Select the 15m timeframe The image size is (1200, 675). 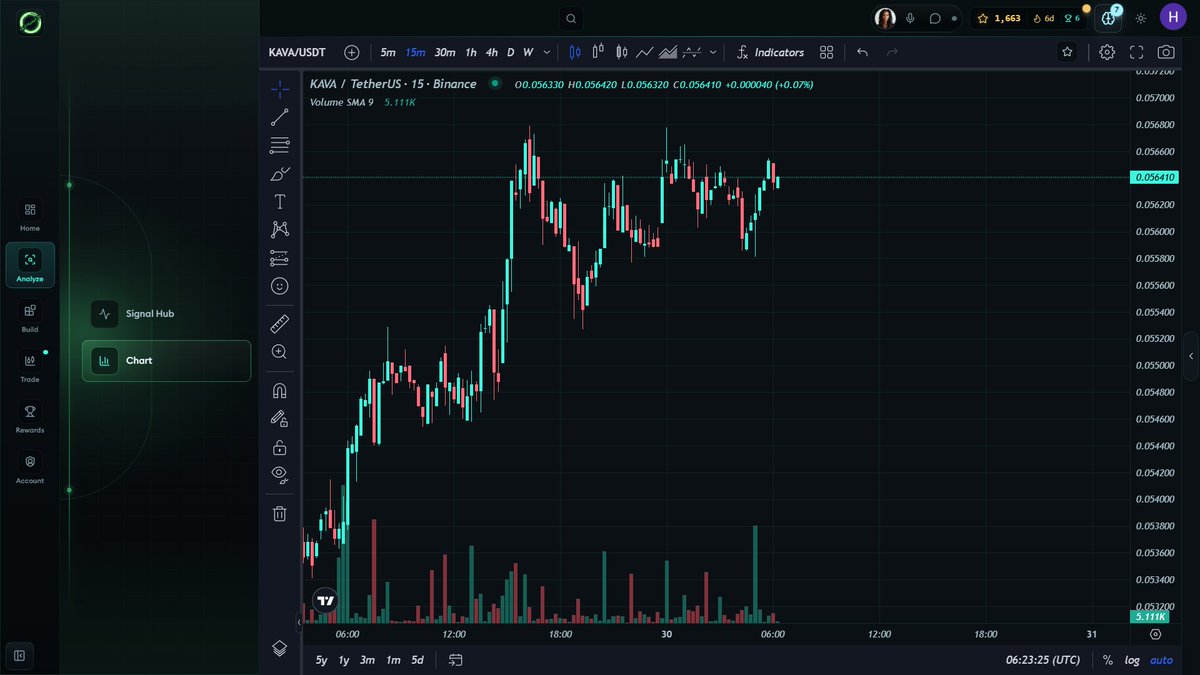[415, 52]
